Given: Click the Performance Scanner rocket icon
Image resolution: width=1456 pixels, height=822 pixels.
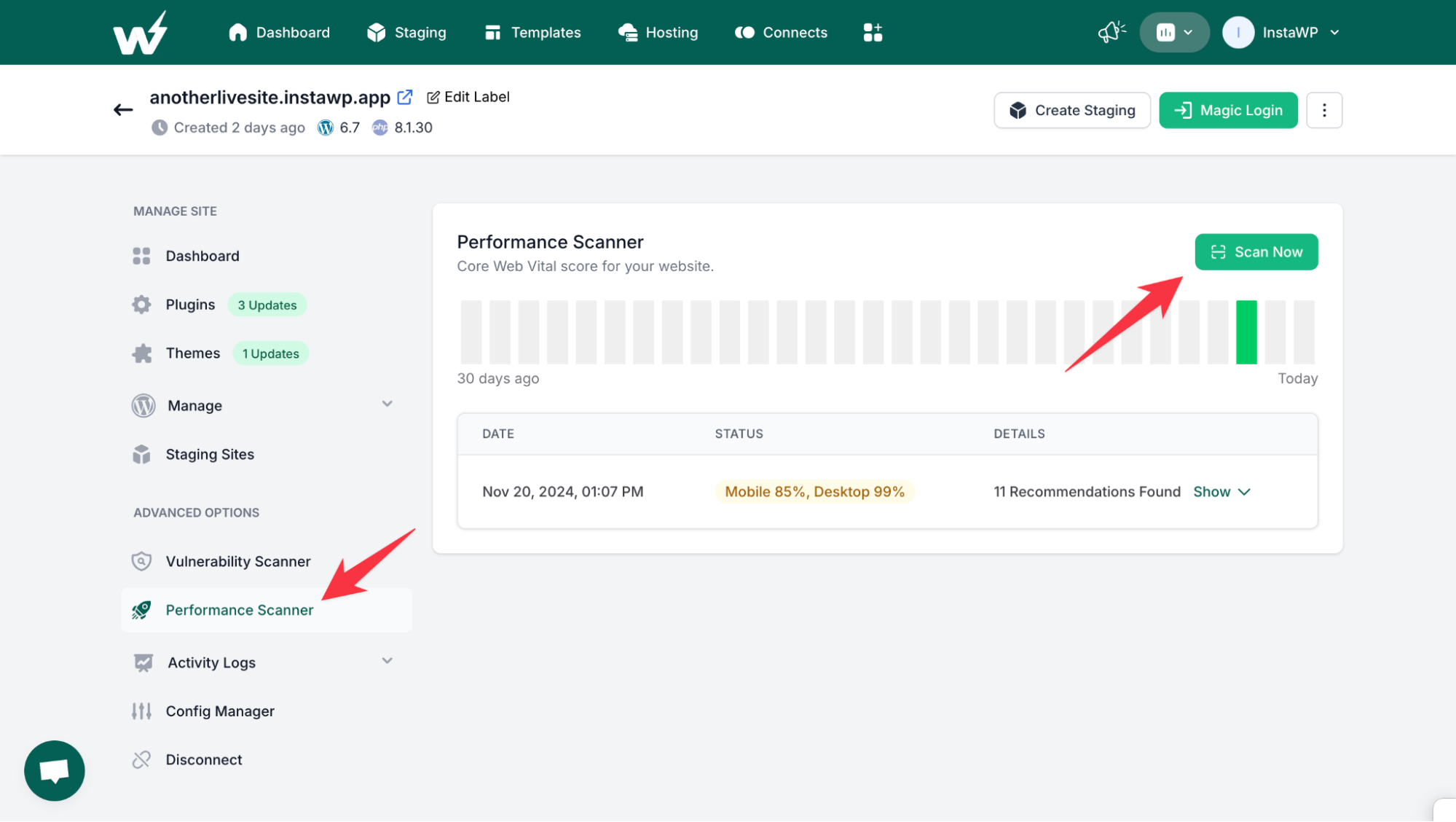Looking at the screenshot, I should coord(141,610).
